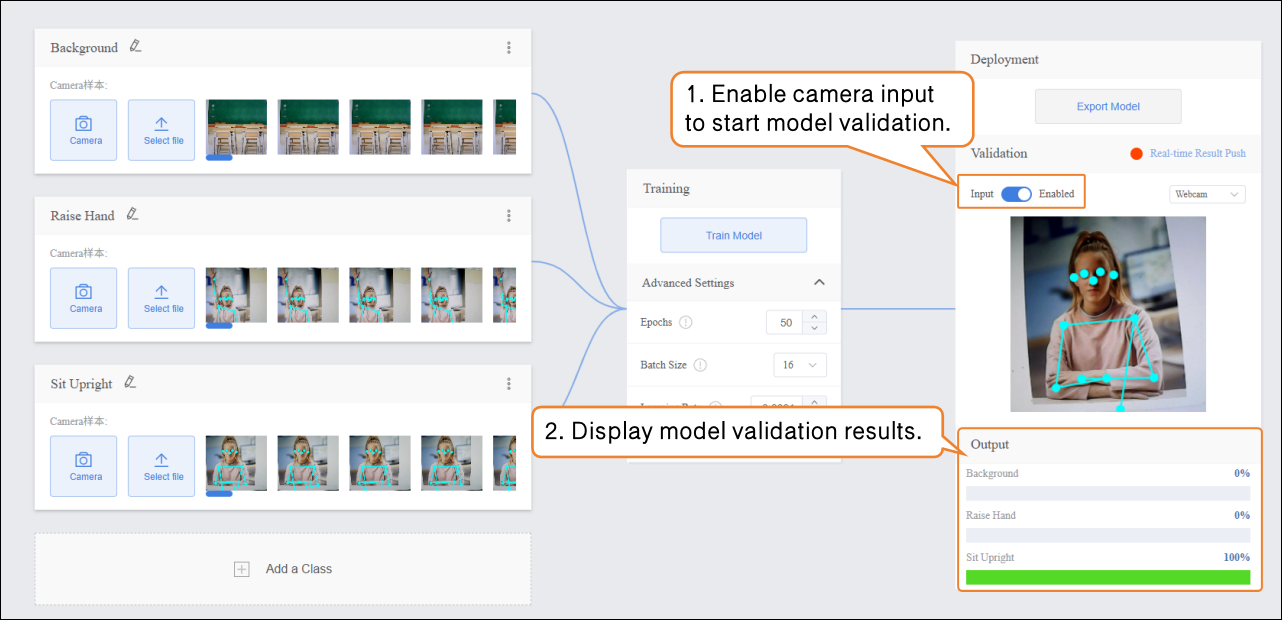Click the rename pencil icon beside Raise Hand
Image resolution: width=1282 pixels, height=621 pixels.
[x=132, y=214]
